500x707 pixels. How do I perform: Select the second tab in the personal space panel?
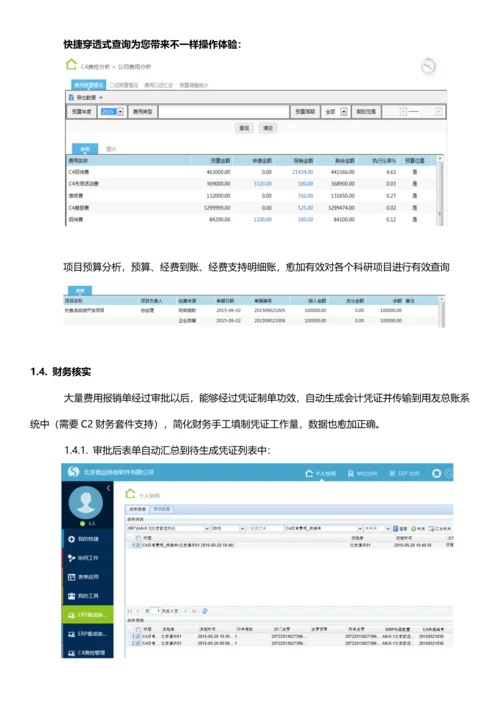point(161,509)
